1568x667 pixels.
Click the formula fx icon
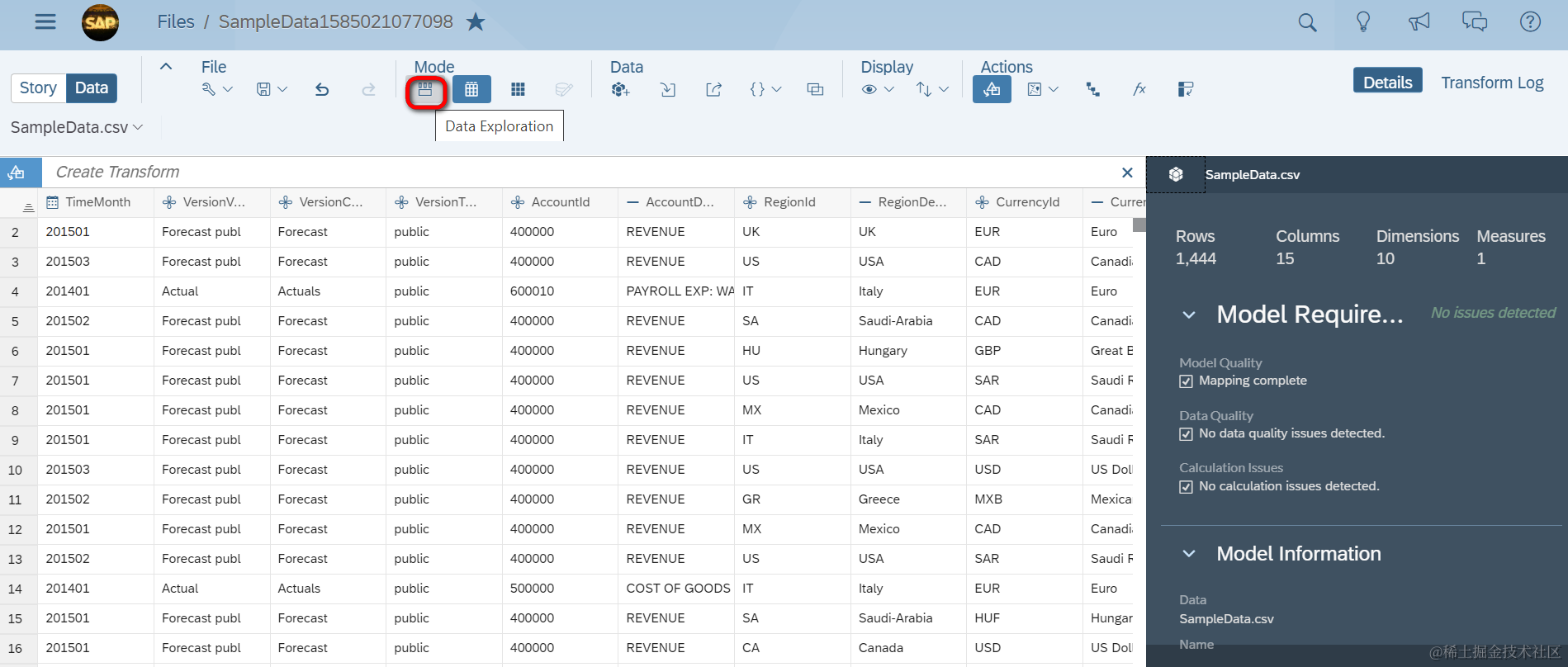click(1139, 89)
